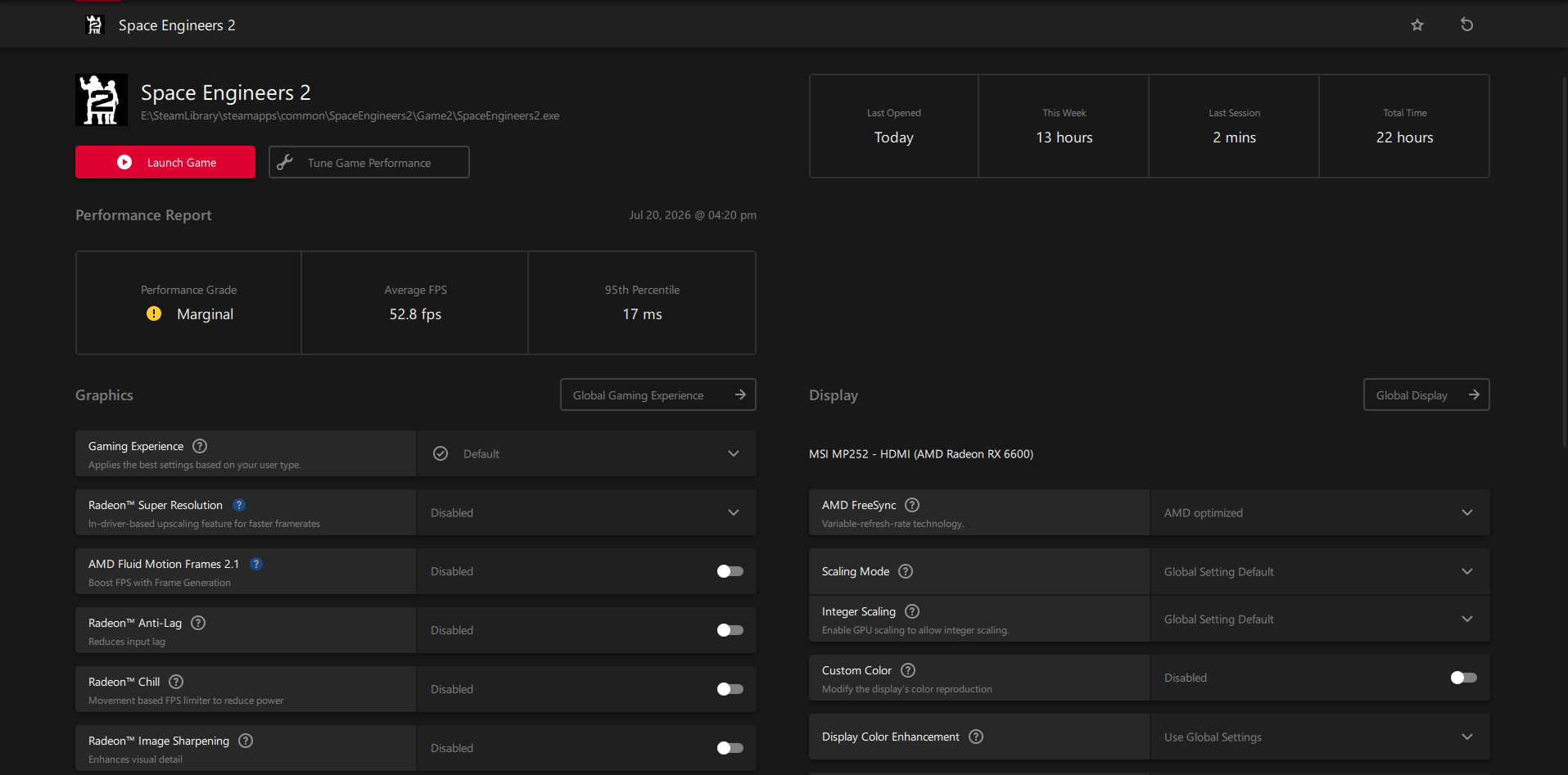This screenshot has width=1568, height=775.
Task: Click checkmark icon next to Default
Action: coord(441,453)
